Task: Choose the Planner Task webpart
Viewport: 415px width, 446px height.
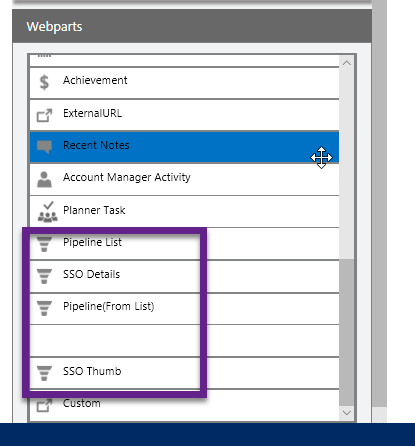Action: [184, 211]
